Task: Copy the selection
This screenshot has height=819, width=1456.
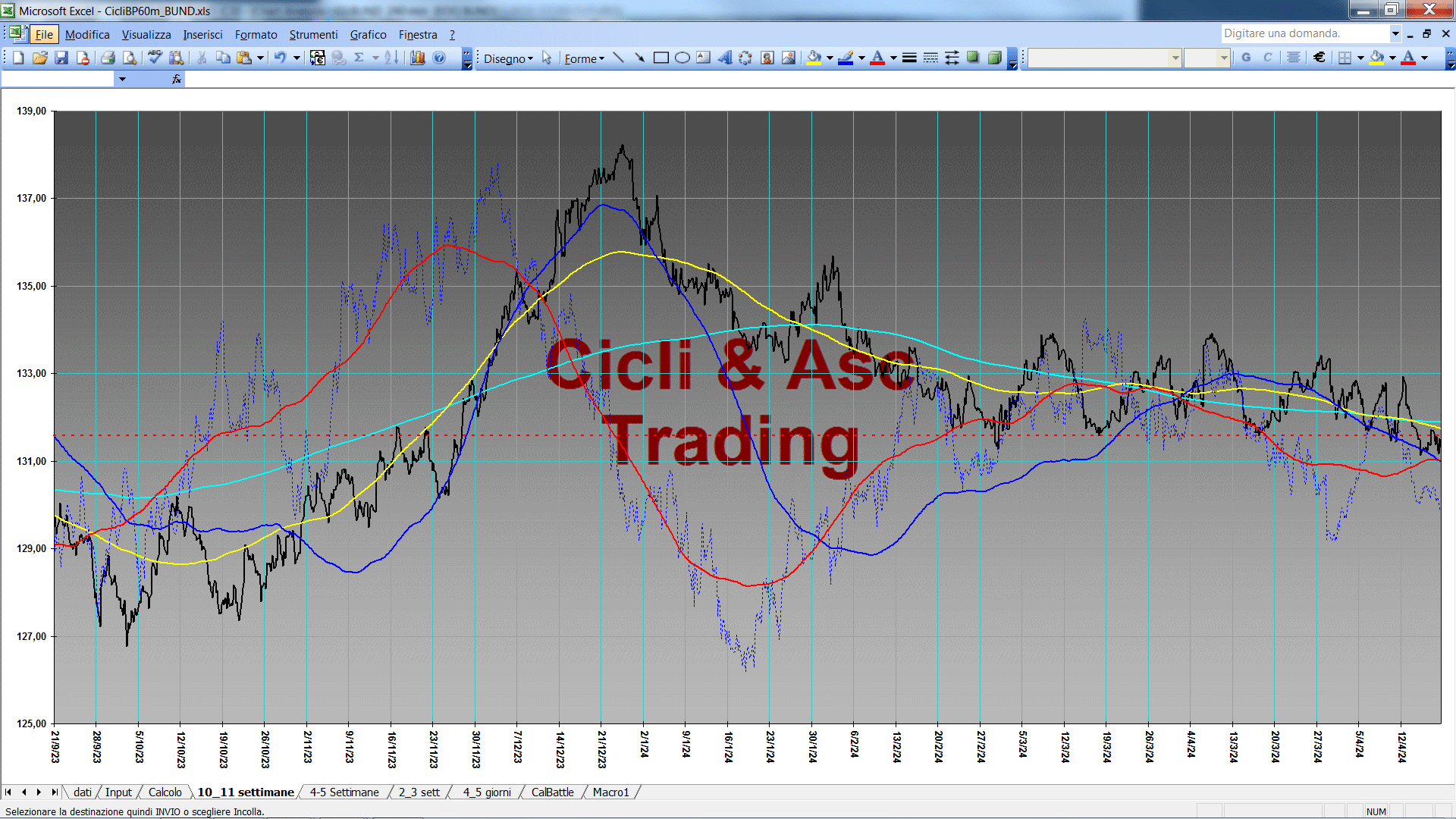Action: pyautogui.click(x=223, y=58)
